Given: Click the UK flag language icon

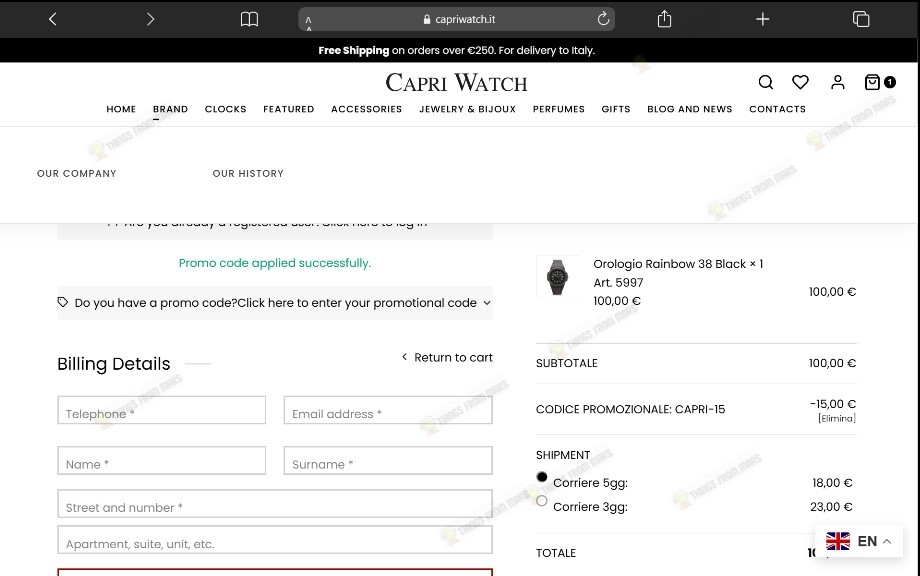Looking at the screenshot, I should [838, 541].
